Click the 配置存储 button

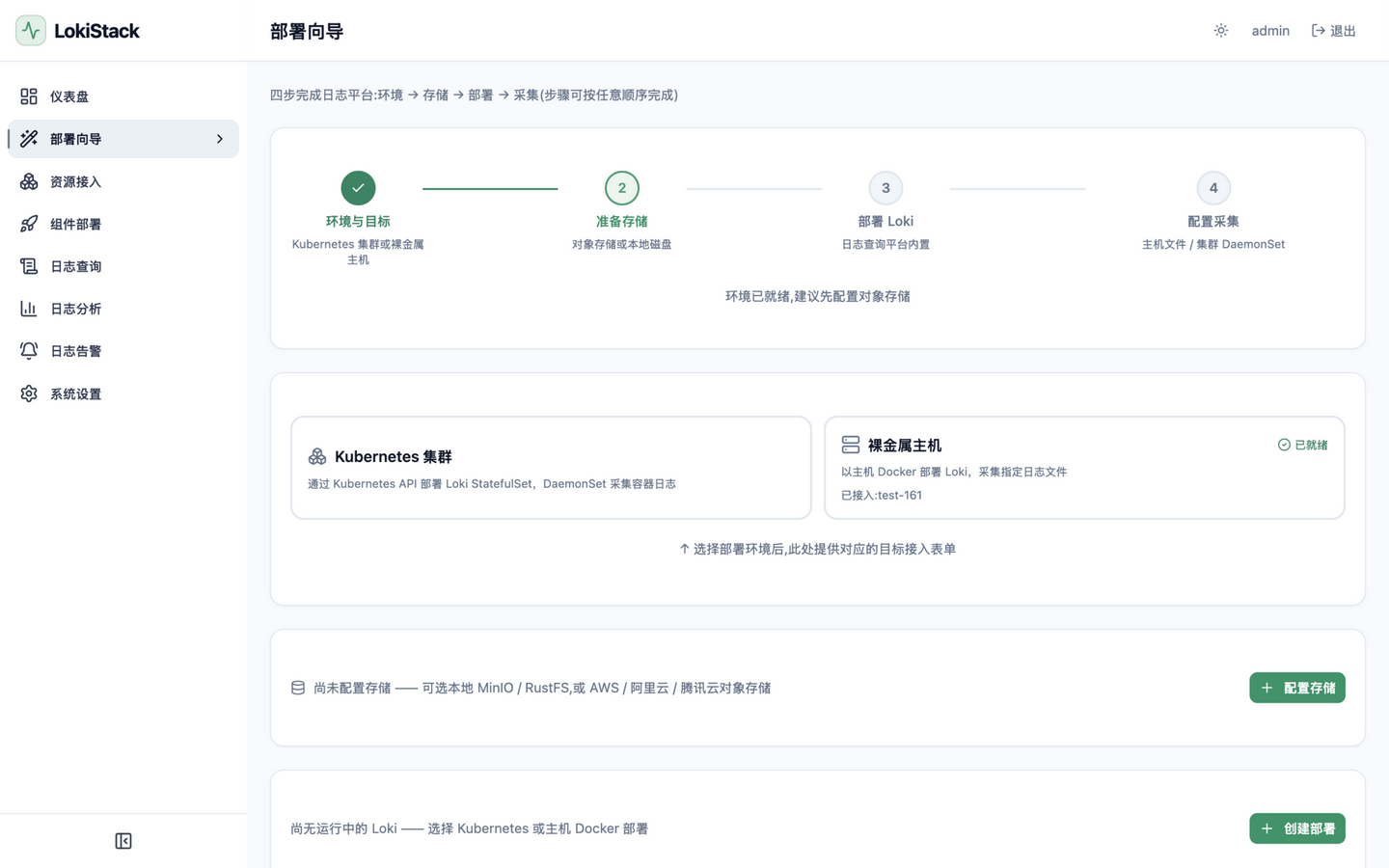pyautogui.click(x=1297, y=688)
